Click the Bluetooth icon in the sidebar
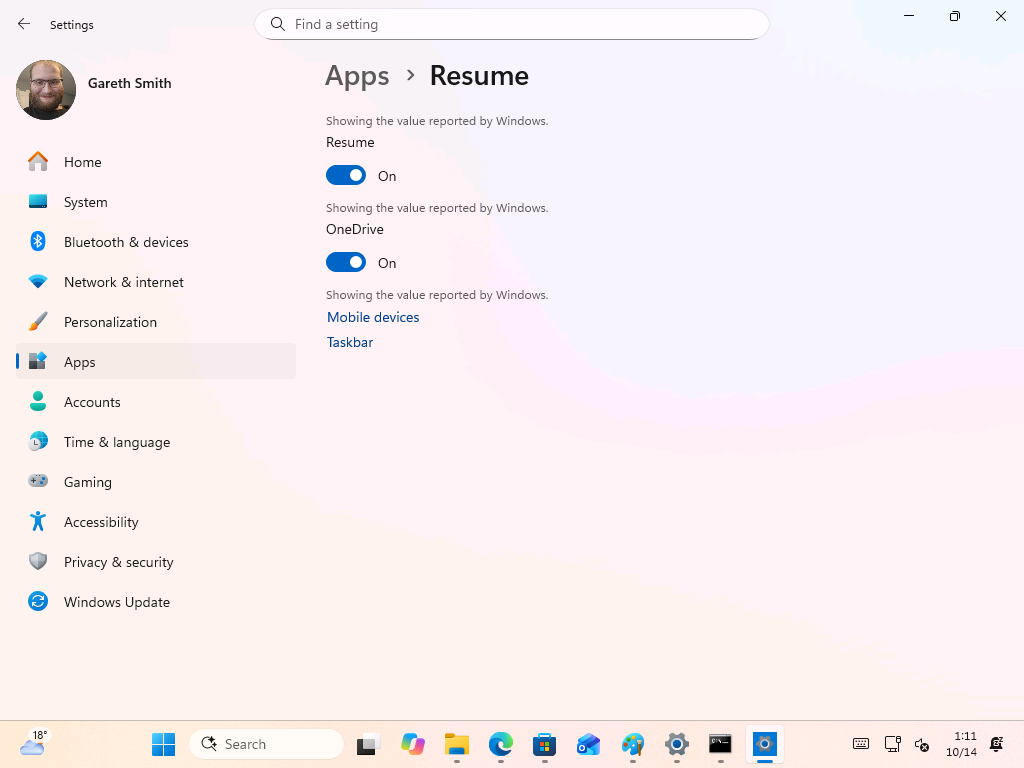1024x768 pixels. point(38,242)
